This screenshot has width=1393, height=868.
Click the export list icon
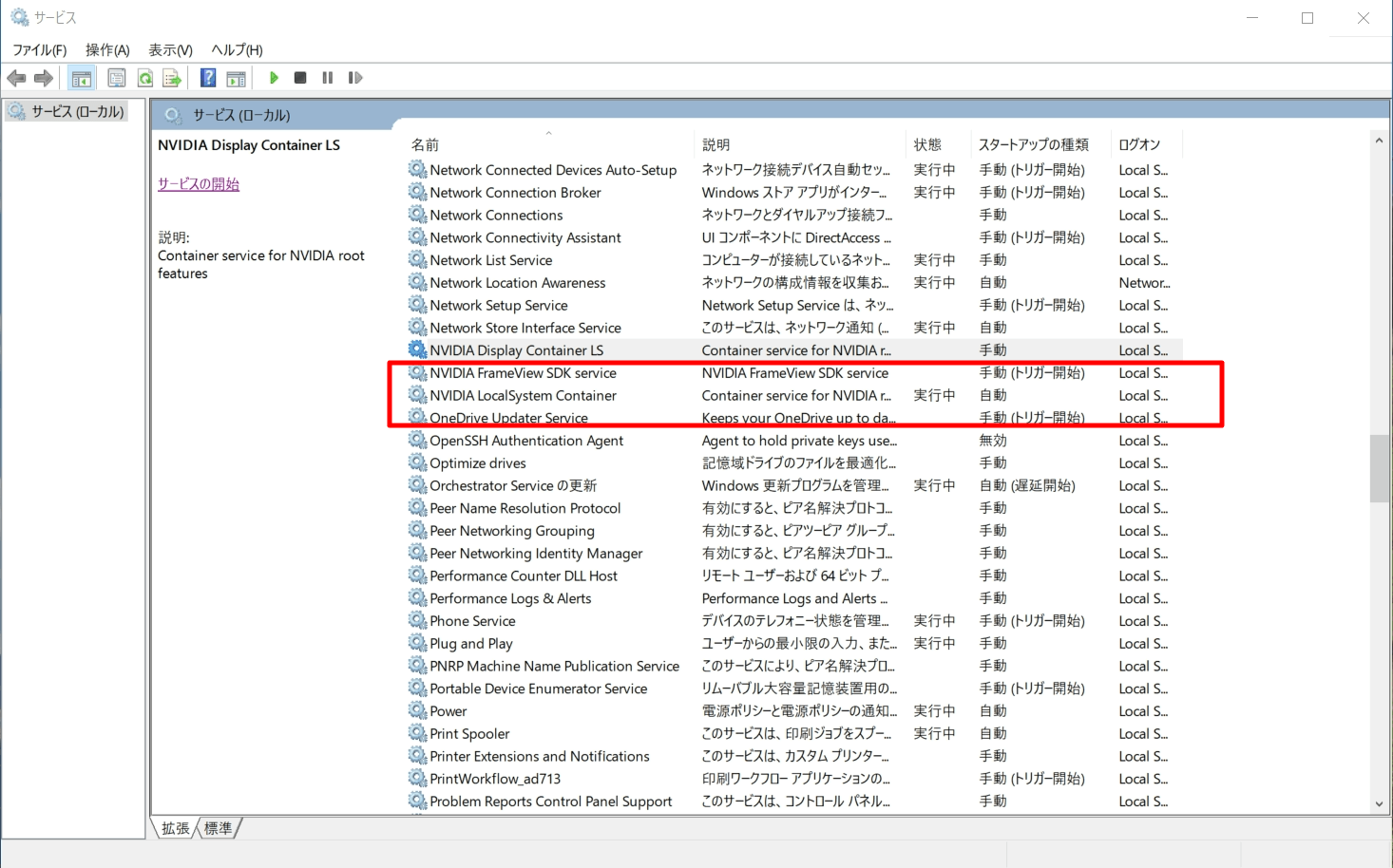coord(172,77)
